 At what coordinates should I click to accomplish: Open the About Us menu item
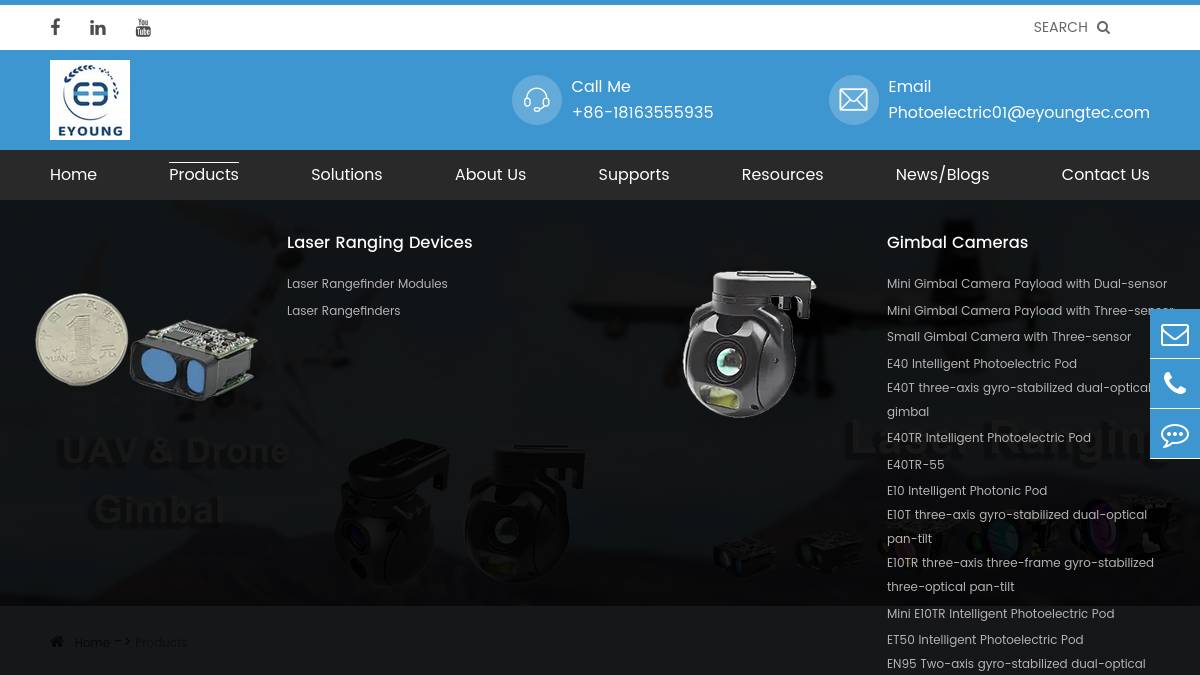[x=490, y=175]
